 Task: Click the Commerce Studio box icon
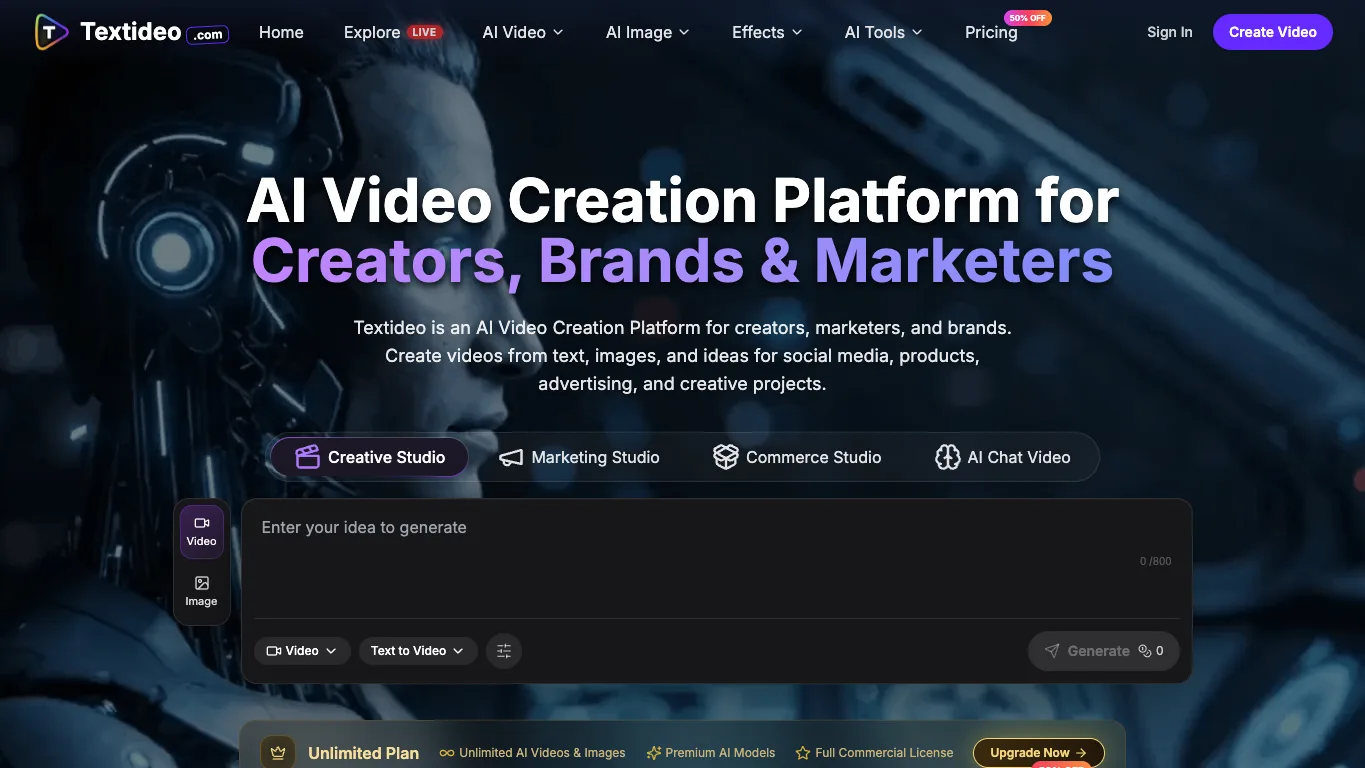click(725, 457)
